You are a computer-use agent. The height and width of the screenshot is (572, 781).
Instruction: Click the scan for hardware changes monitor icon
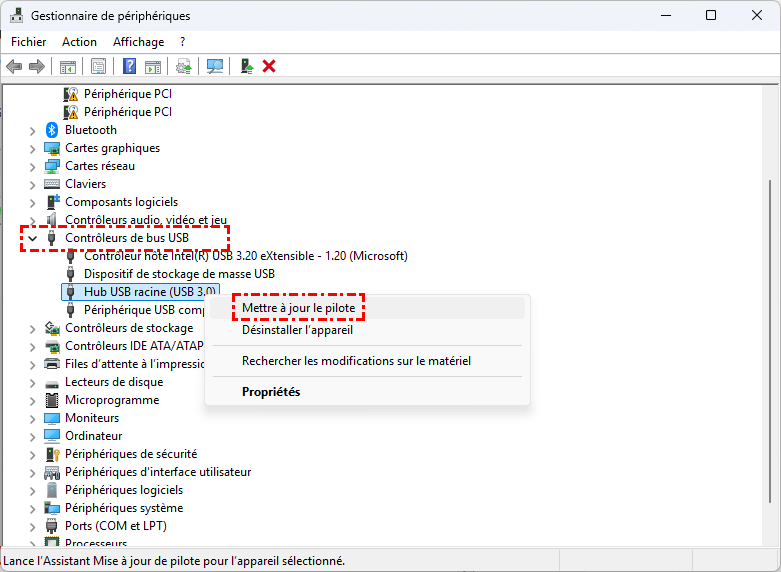(x=214, y=66)
